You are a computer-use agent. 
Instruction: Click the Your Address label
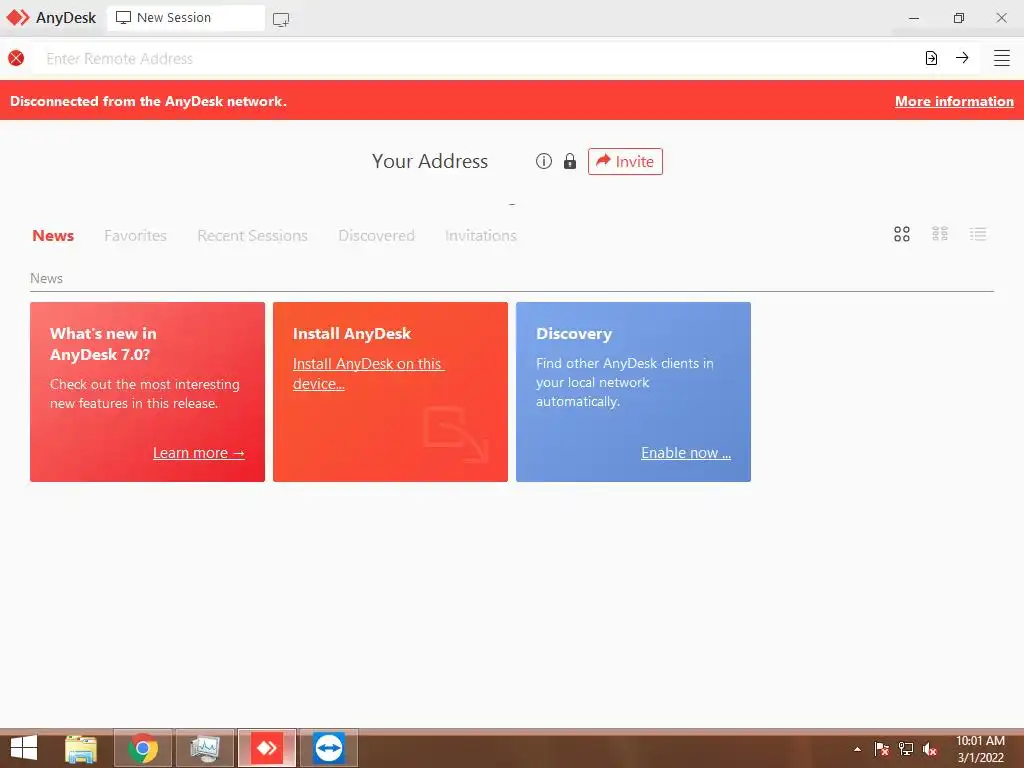430,161
